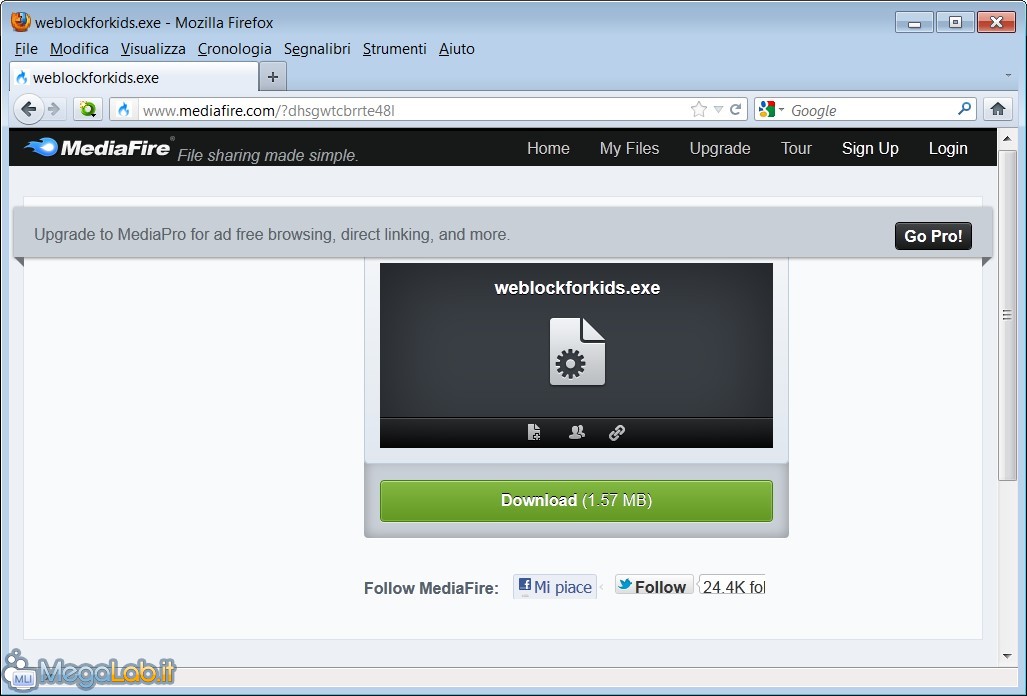The image size is (1027, 696).
Task: Open the Modifica menu
Action: coord(79,49)
